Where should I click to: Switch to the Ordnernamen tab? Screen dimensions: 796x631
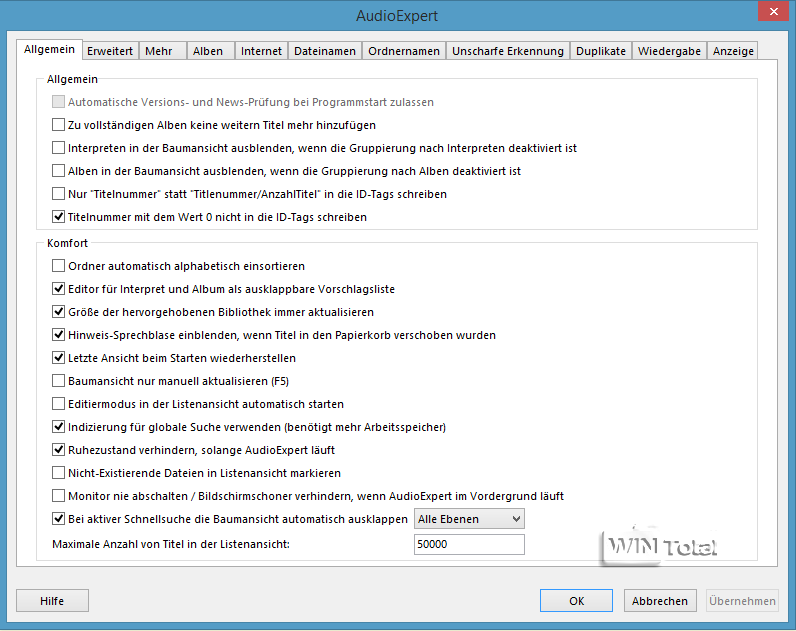coord(404,51)
